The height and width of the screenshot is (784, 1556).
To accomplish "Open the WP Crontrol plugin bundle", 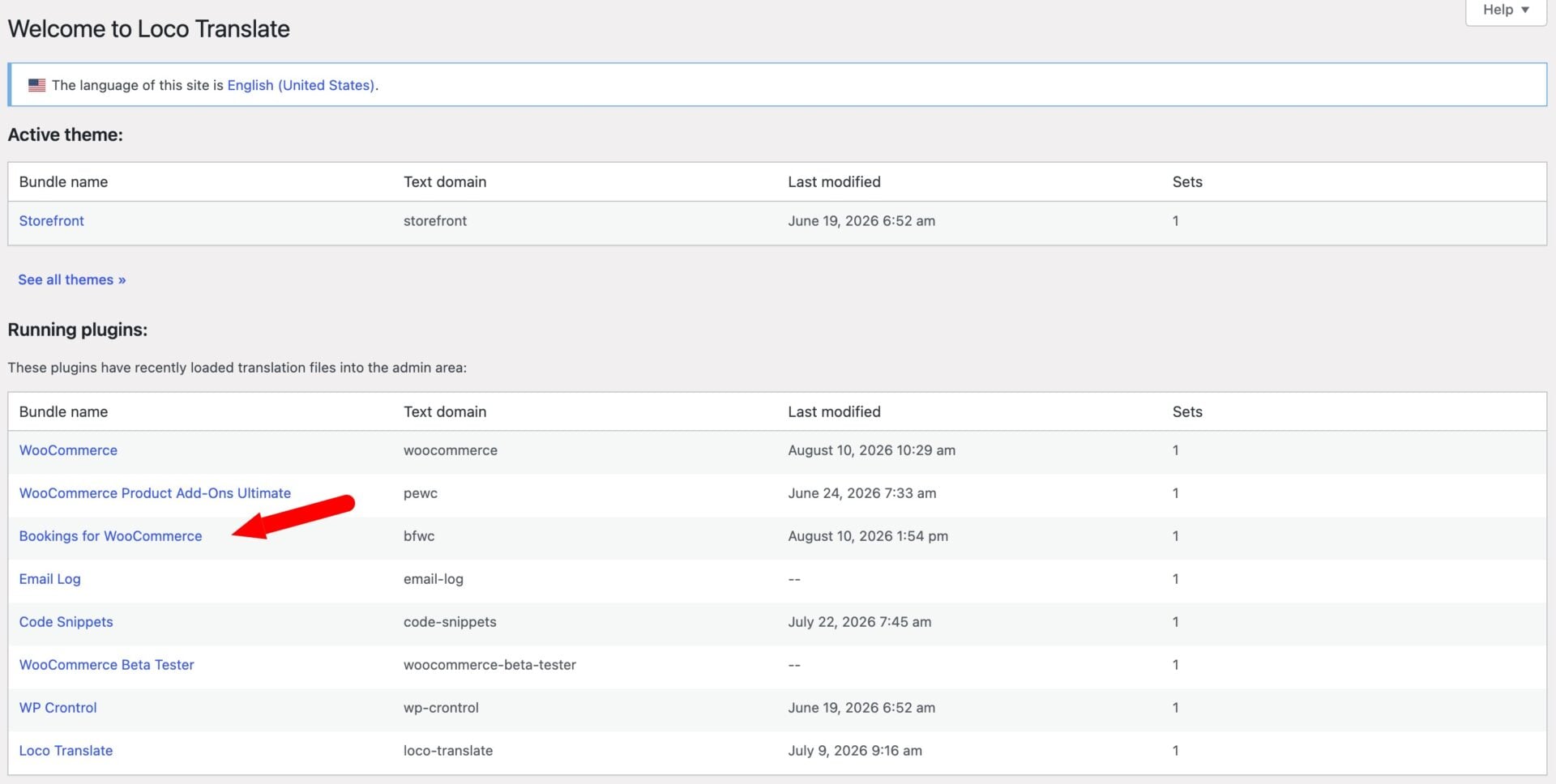I will (x=58, y=708).
